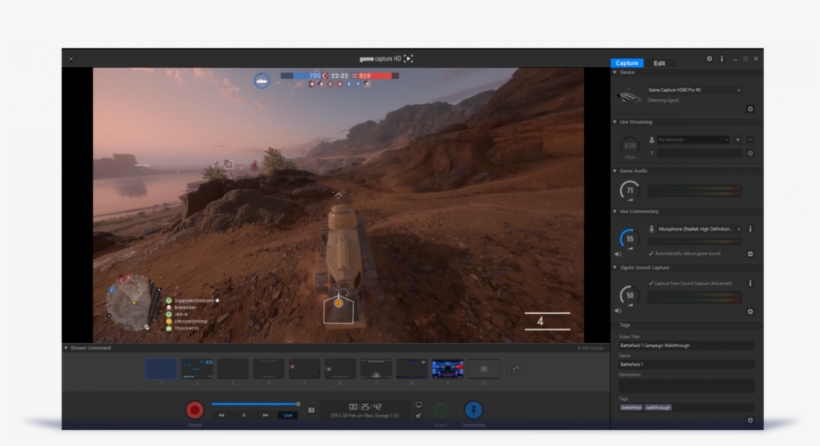This screenshot has height=446, width=820.
Task: Click the rewind playback button
Action: pos(222,414)
